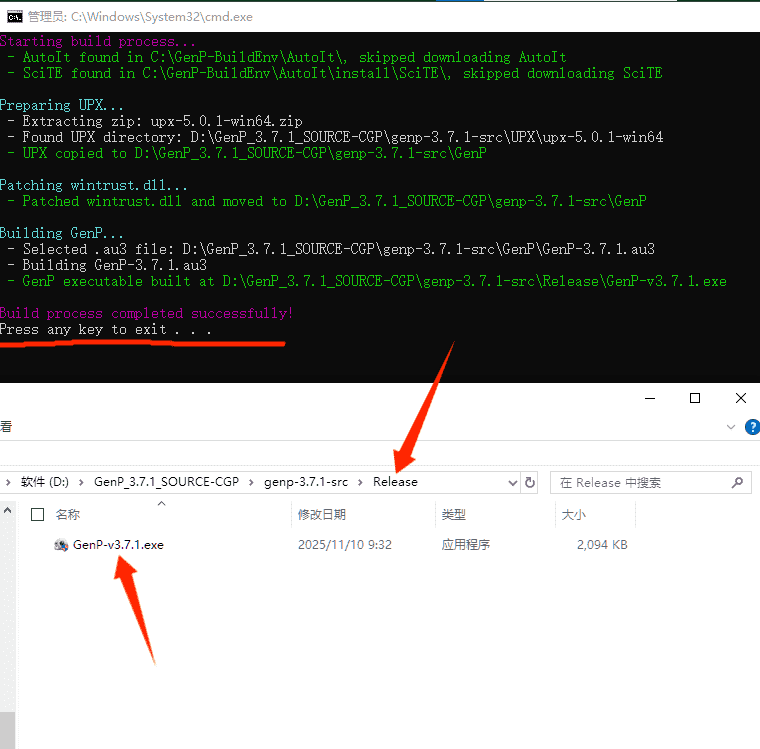Viewport: 760px width, 749px height.
Task: Go to GenP_3.7.1_SOURCE-CGP breadcrumb folder
Action: [x=166, y=482]
